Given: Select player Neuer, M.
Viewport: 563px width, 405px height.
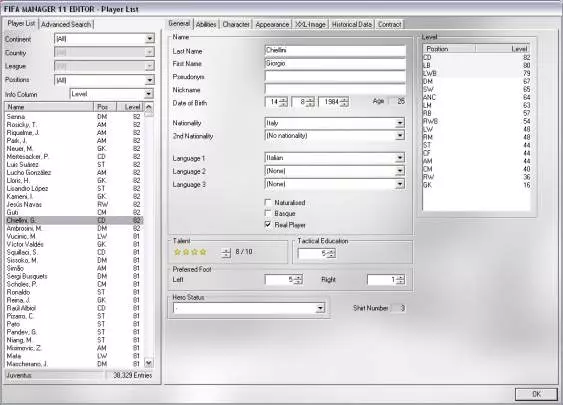Looking at the screenshot, I should tap(74, 149).
